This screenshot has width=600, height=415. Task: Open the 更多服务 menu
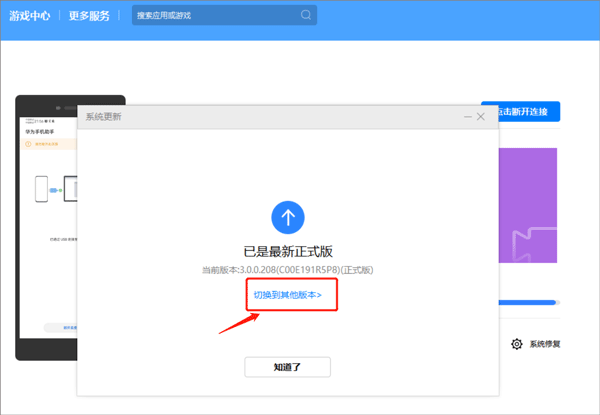pyautogui.click(x=91, y=16)
